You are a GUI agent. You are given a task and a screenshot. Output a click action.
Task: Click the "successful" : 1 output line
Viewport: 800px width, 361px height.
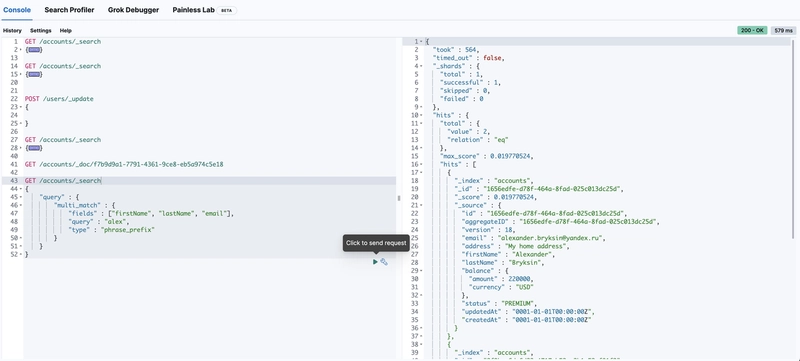pos(470,82)
